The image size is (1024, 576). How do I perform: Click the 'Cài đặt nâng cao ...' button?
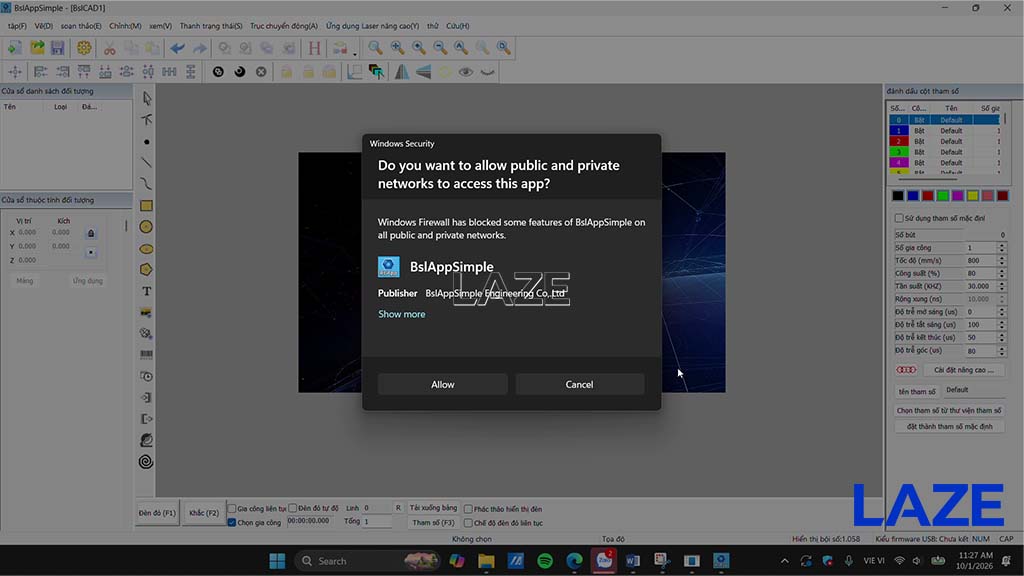pyautogui.click(x=963, y=370)
